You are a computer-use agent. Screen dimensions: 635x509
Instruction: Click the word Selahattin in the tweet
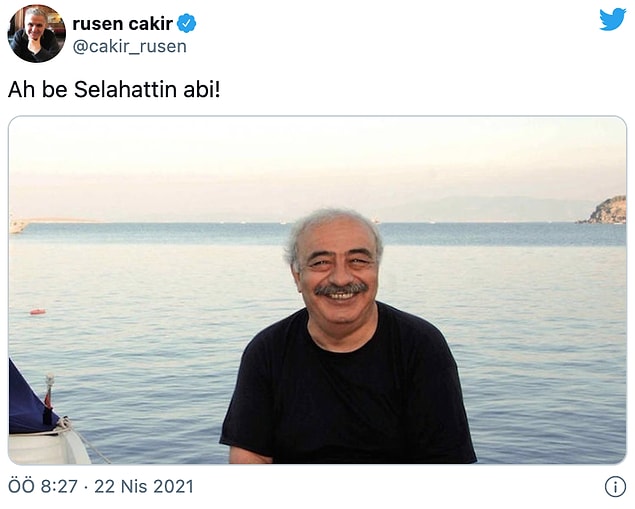pyautogui.click(x=126, y=89)
